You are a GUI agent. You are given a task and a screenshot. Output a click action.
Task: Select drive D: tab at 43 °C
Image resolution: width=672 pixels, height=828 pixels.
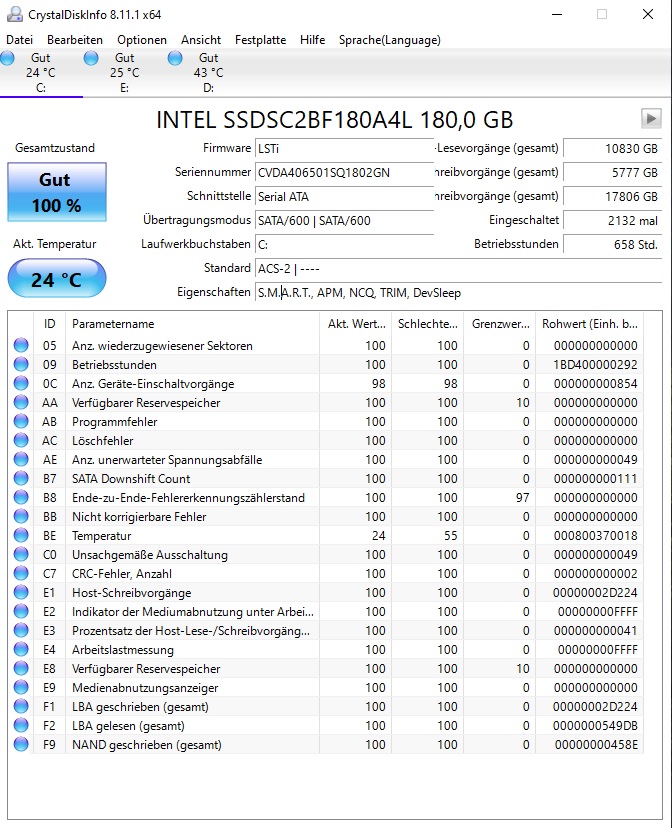(x=209, y=73)
